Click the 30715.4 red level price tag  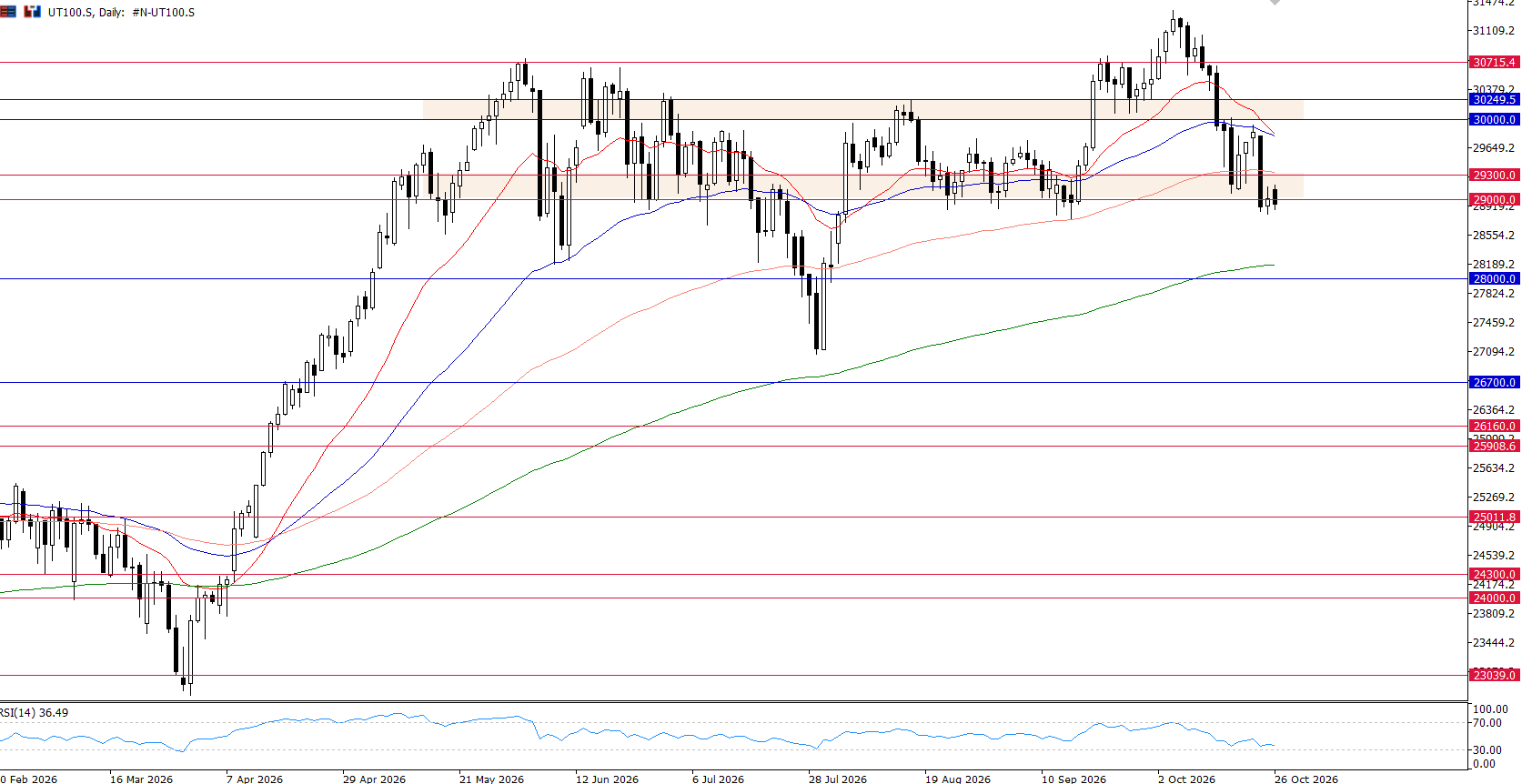tap(1494, 63)
